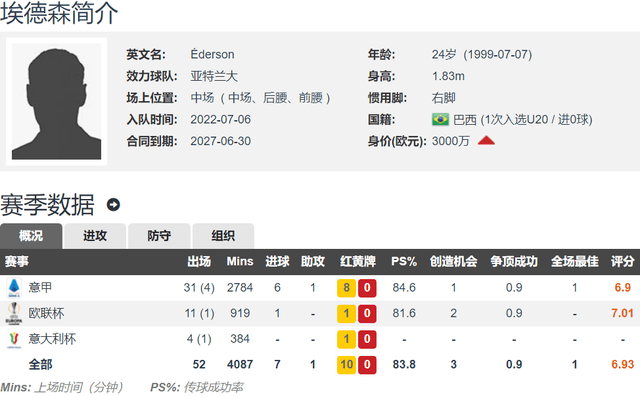This screenshot has width=640, height=396.
Task: Click the total red card badge
Action: pyautogui.click(x=367, y=365)
